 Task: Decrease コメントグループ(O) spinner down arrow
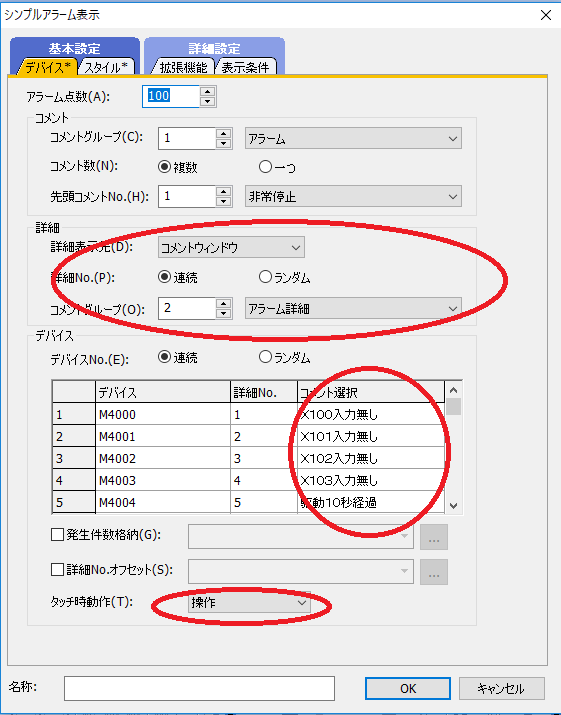[223, 313]
